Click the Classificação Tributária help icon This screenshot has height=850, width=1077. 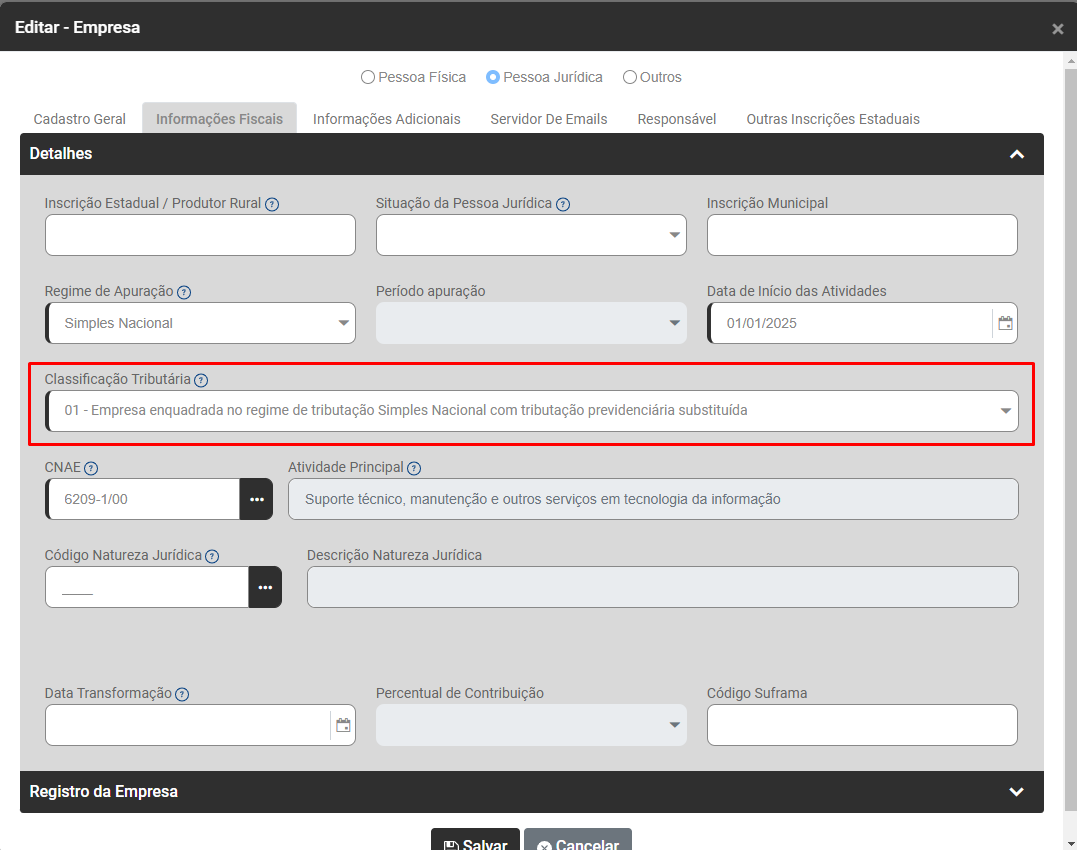click(x=201, y=380)
